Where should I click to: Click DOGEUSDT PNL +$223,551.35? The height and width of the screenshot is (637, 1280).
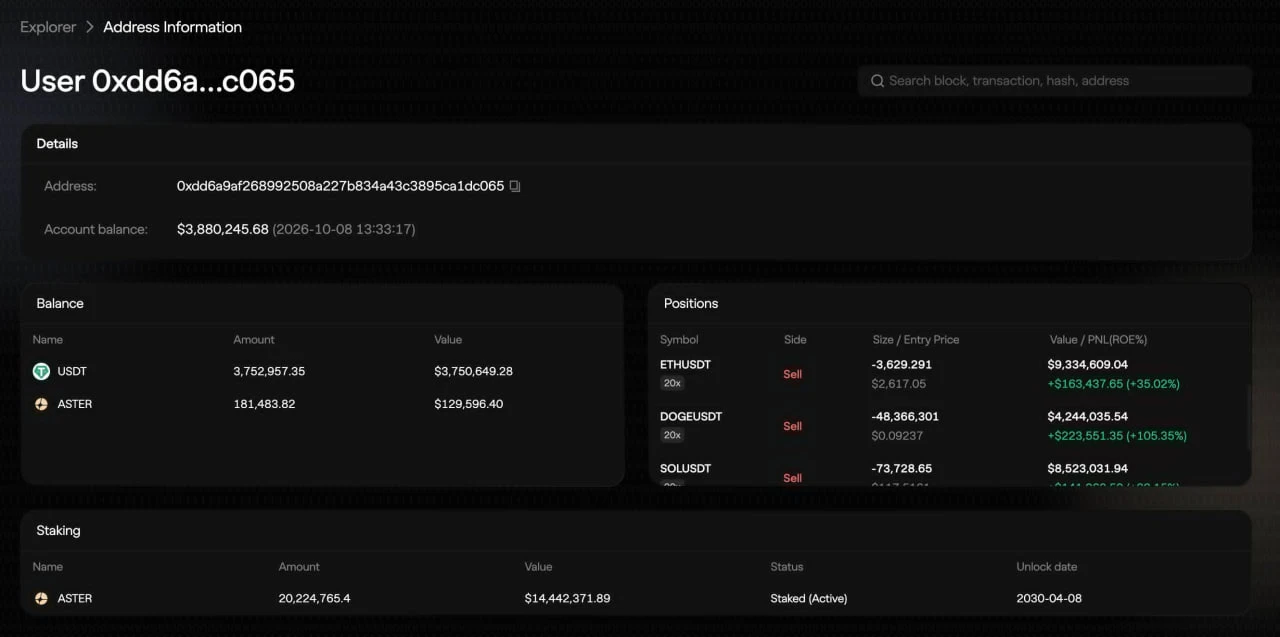click(x=1085, y=435)
